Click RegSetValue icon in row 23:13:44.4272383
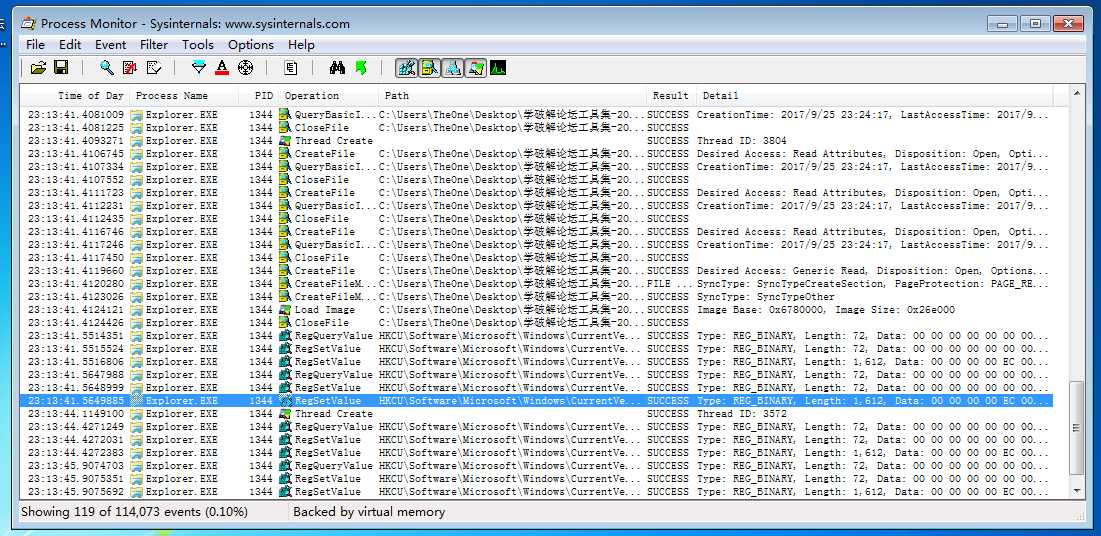 coord(284,452)
